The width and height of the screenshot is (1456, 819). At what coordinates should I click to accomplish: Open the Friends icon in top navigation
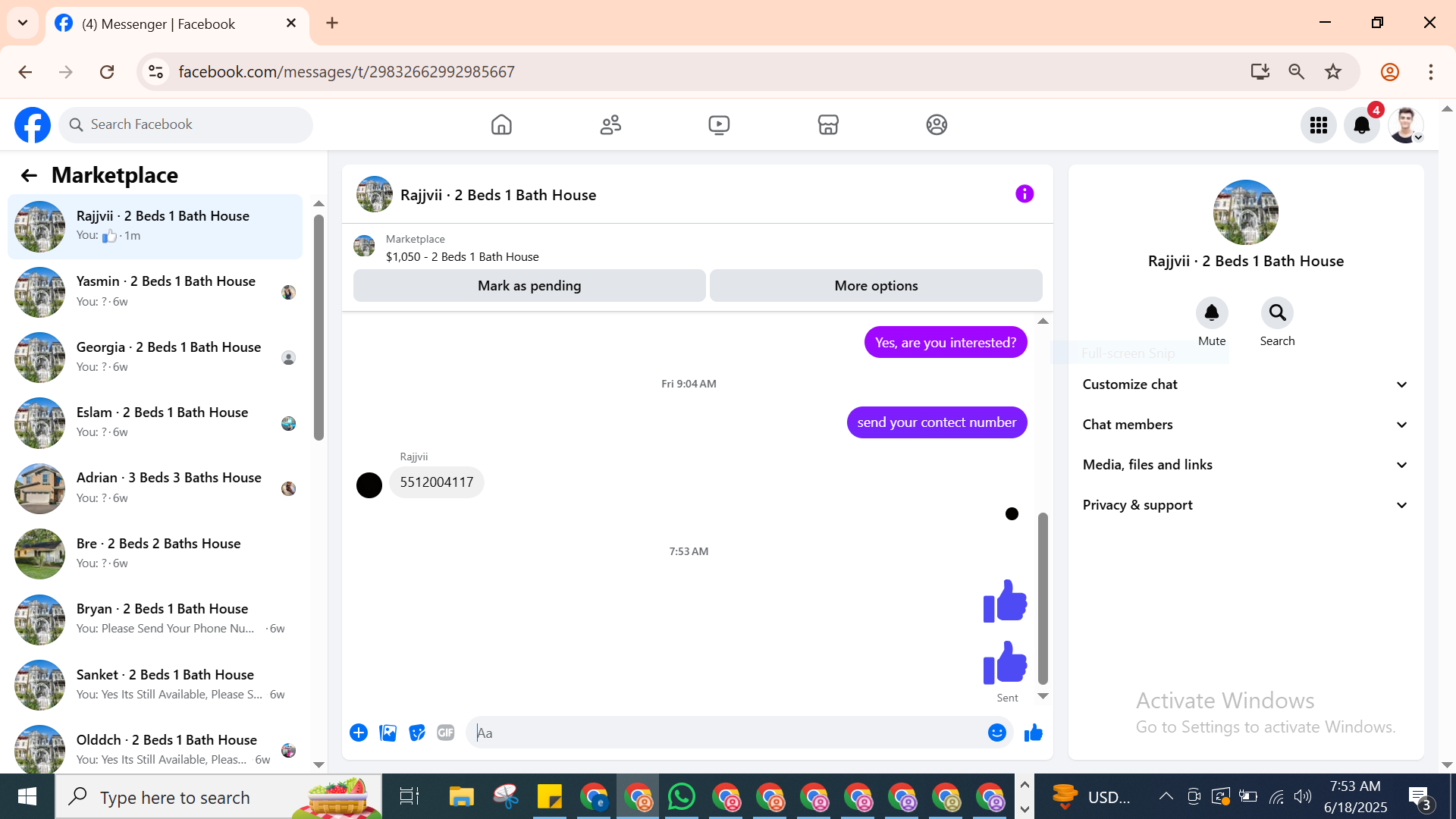click(x=610, y=124)
